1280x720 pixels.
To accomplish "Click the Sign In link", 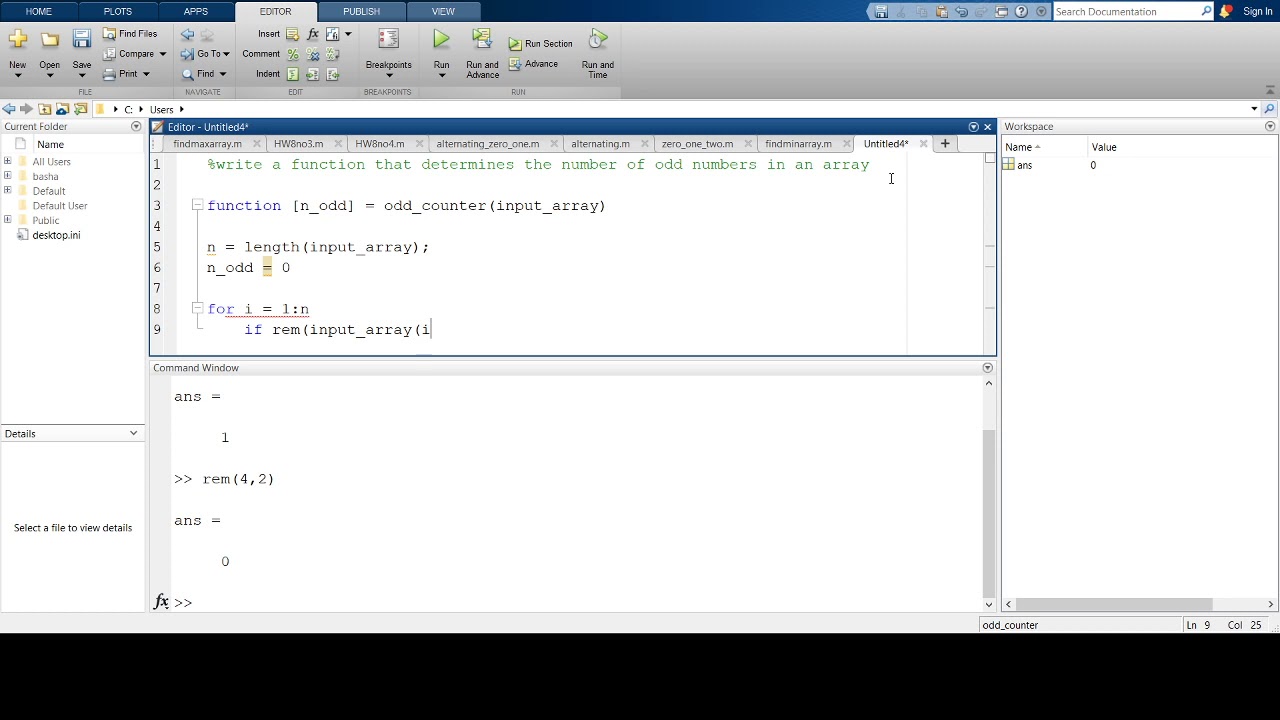I will [x=1257, y=12].
